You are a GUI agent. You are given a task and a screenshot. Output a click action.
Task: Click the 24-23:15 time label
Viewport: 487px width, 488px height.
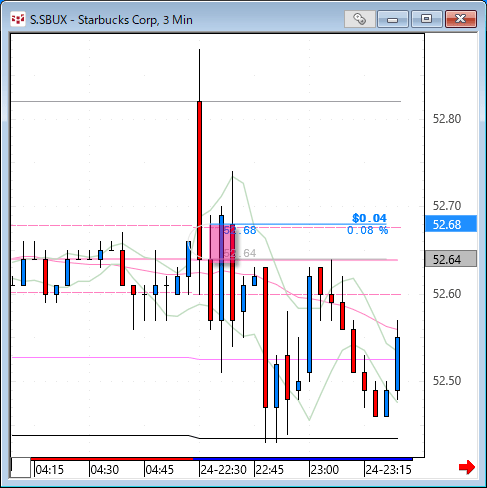pos(389,470)
